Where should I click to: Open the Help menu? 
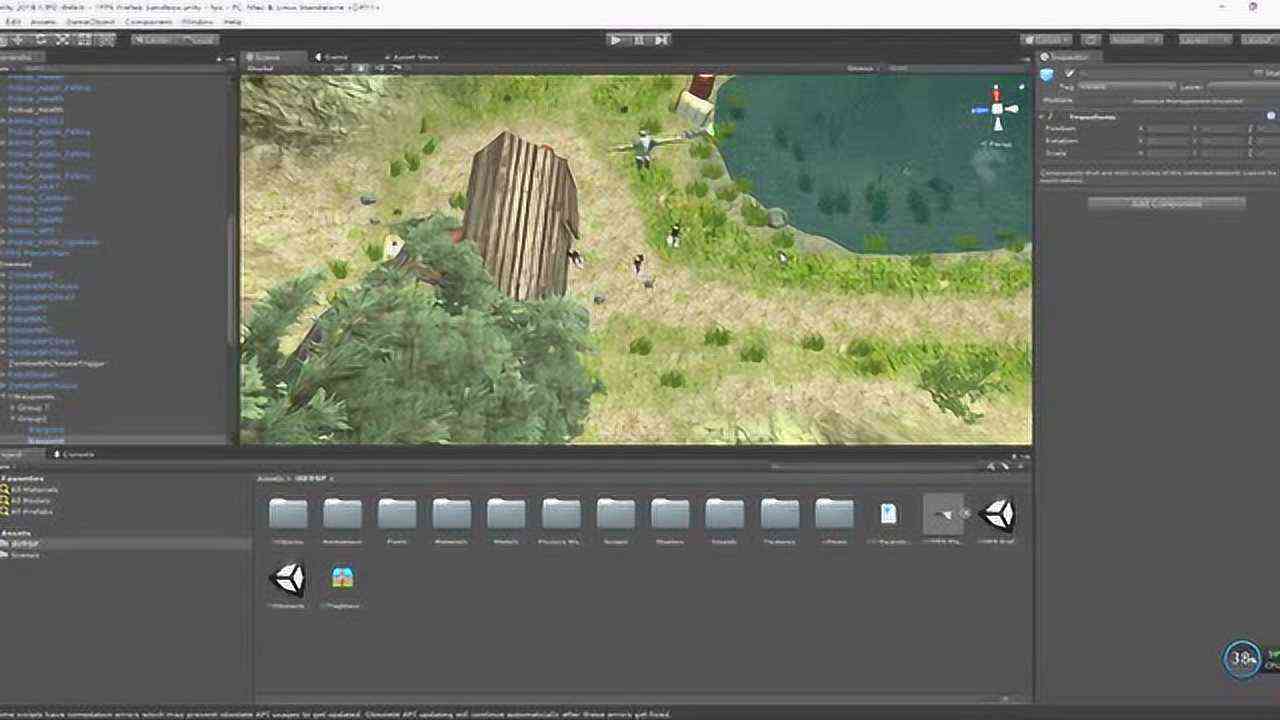tap(233, 21)
